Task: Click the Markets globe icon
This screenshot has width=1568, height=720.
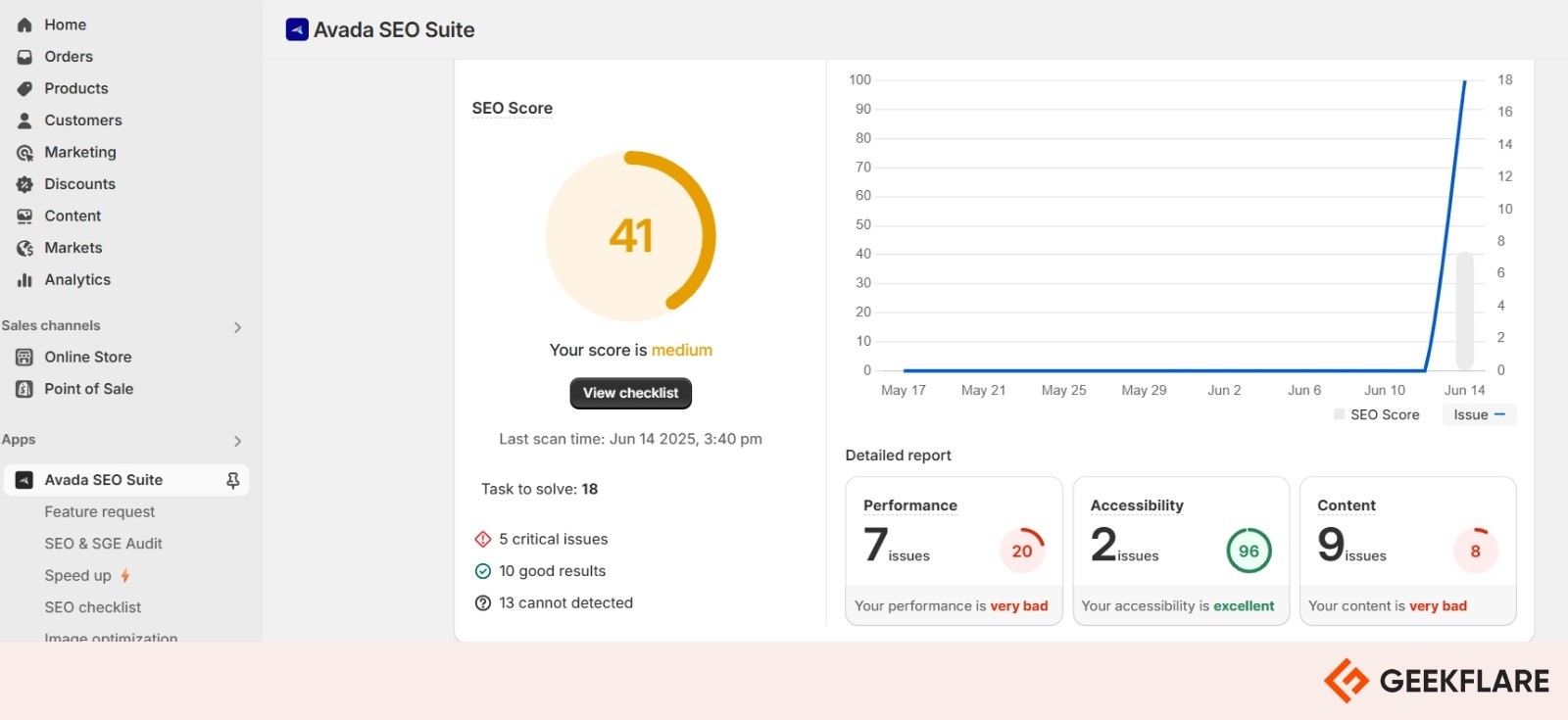Action: coord(24,248)
